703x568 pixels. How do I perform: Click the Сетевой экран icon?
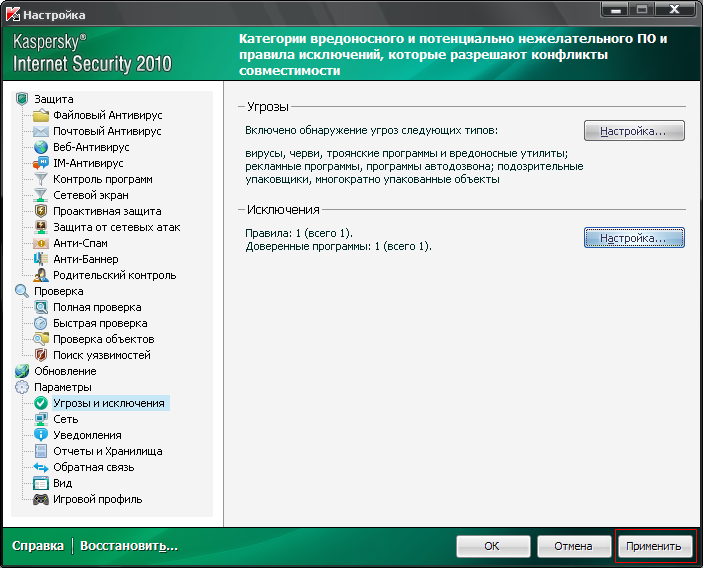coord(41,195)
